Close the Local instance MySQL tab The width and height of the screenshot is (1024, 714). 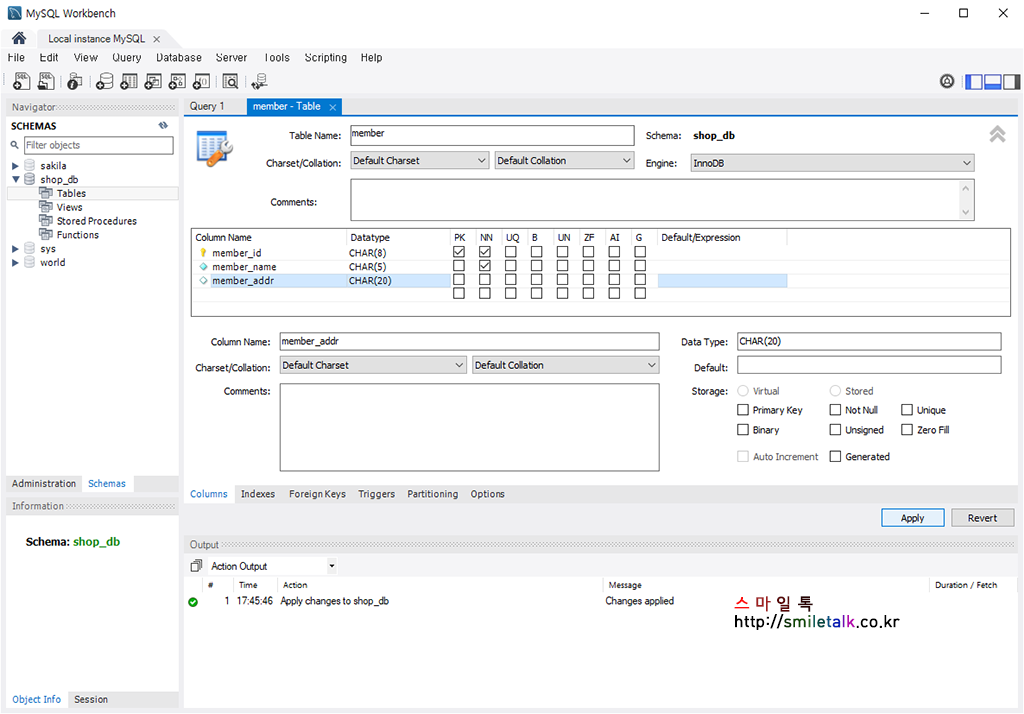click(x=157, y=39)
